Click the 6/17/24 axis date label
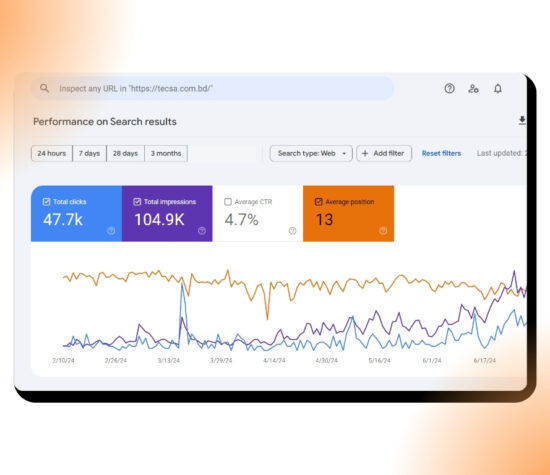The height and width of the screenshot is (475, 550). coord(485,360)
